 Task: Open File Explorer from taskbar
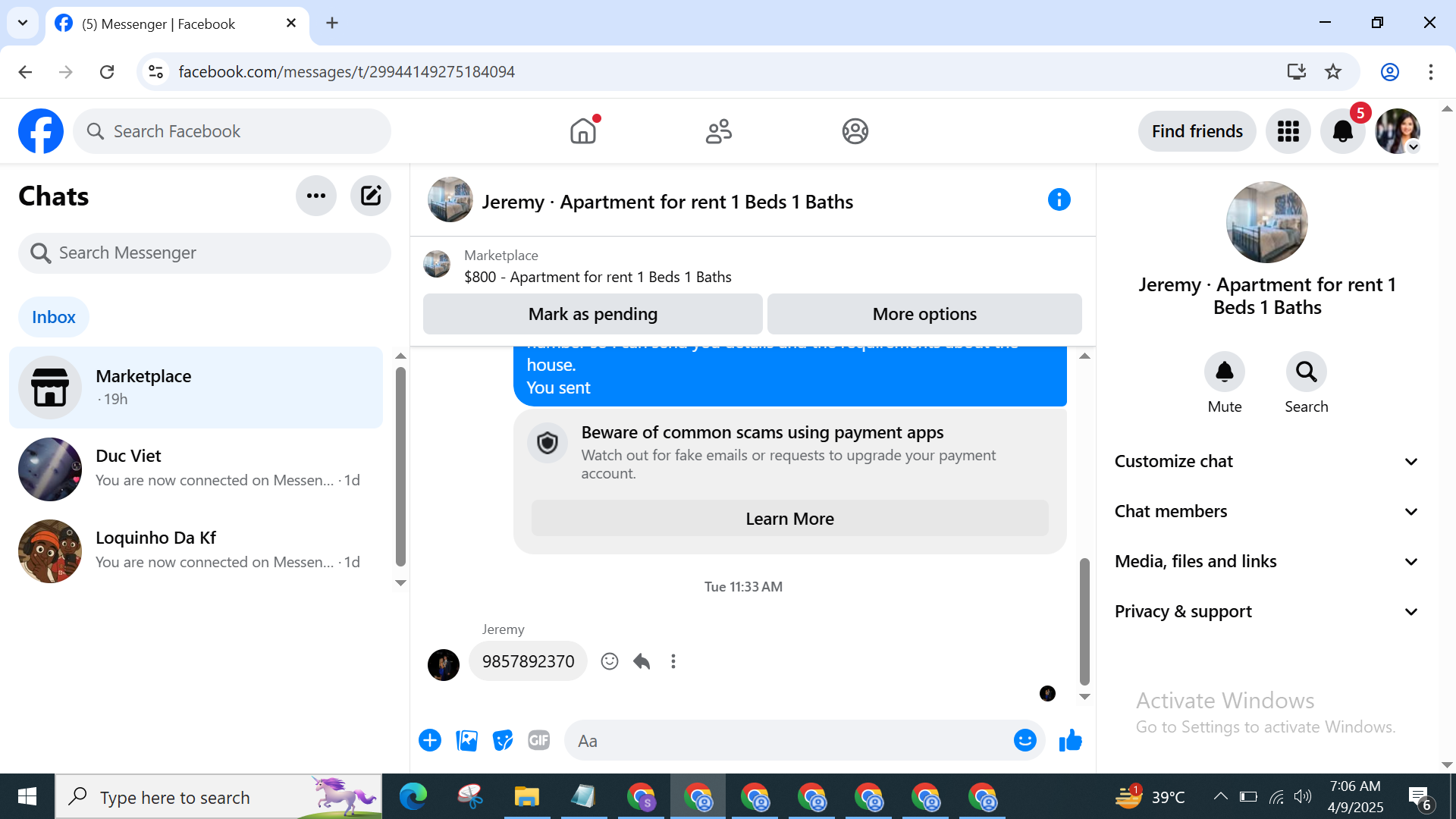click(526, 796)
